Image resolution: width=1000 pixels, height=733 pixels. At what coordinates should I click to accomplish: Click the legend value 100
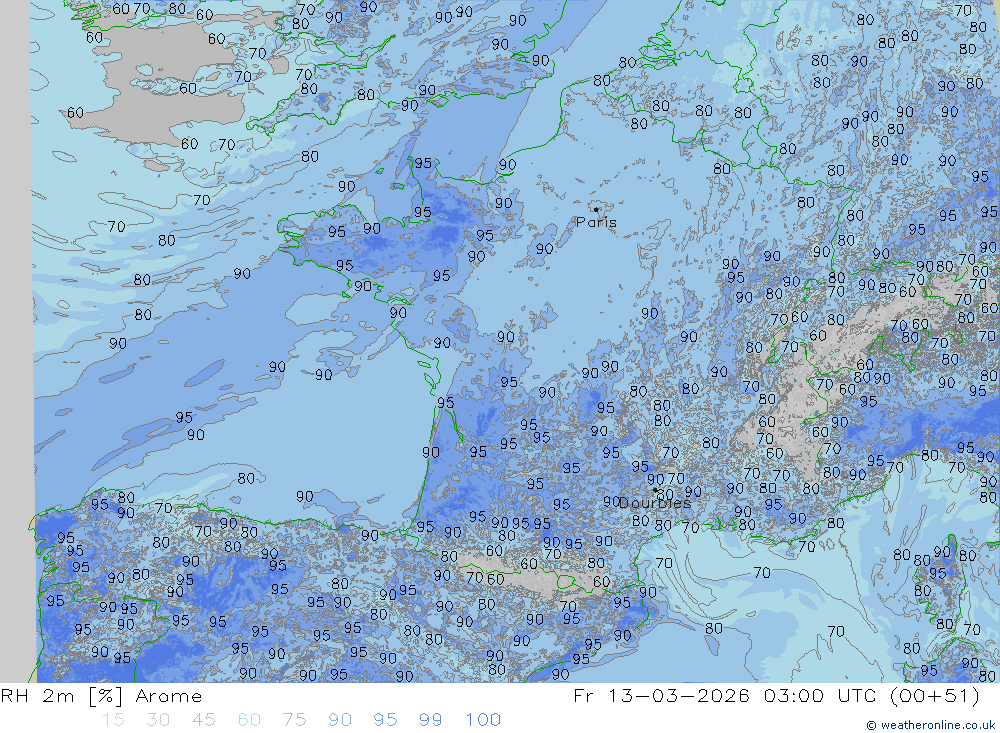483,720
